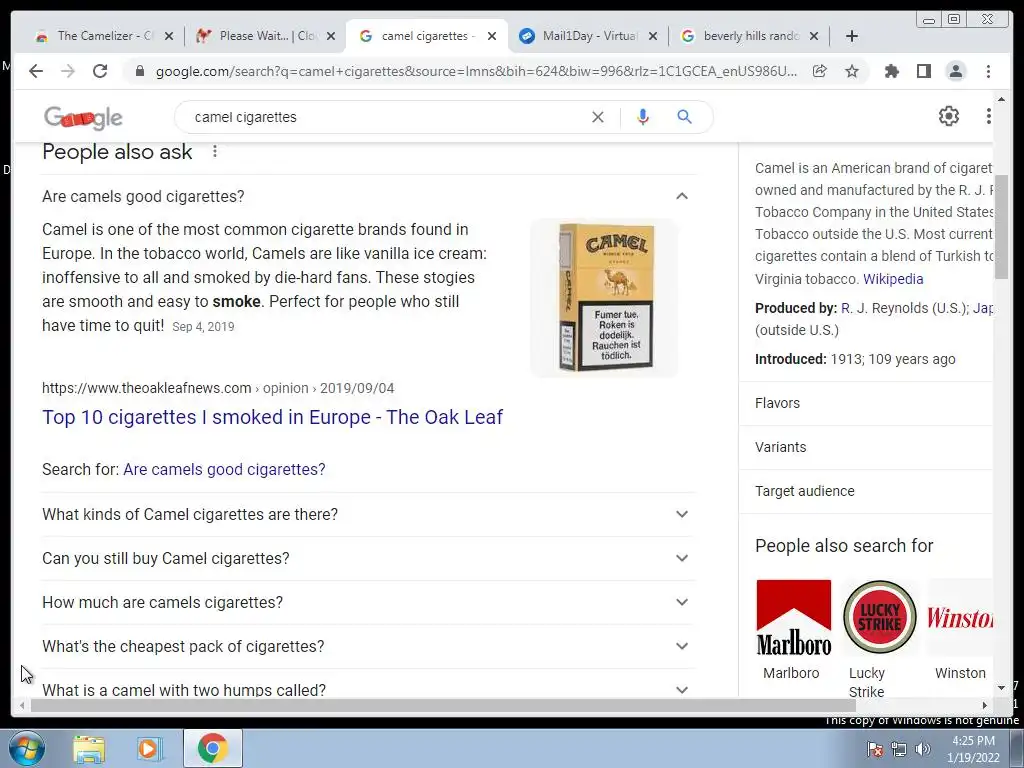Share this page icon in address bar
1024x768 pixels.
820,71
